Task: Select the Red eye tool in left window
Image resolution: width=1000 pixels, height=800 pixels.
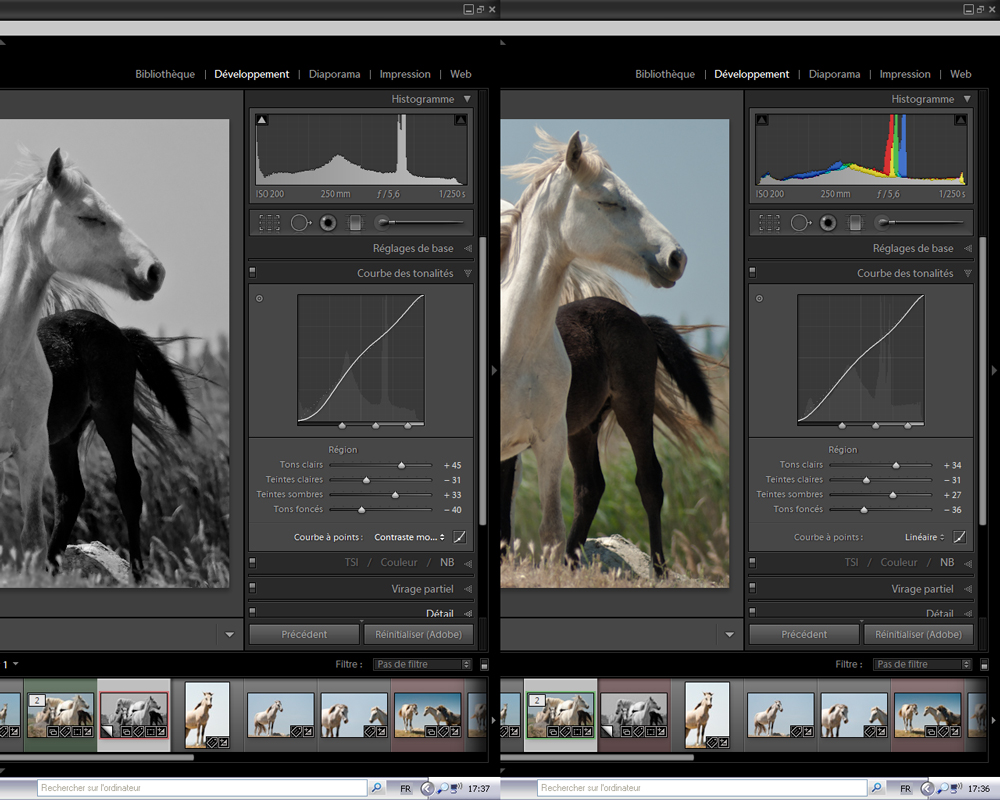Action: (328, 223)
